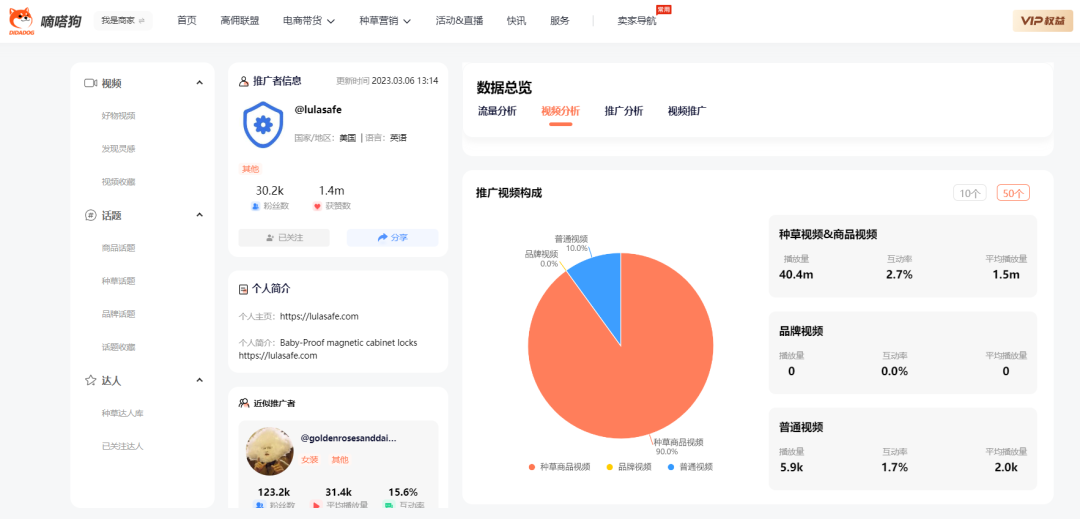Image resolution: width=1080 pixels, height=519 pixels.
Task: Switch to the 视频推广 tab
Action: pyautogui.click(x=687, y=111)
